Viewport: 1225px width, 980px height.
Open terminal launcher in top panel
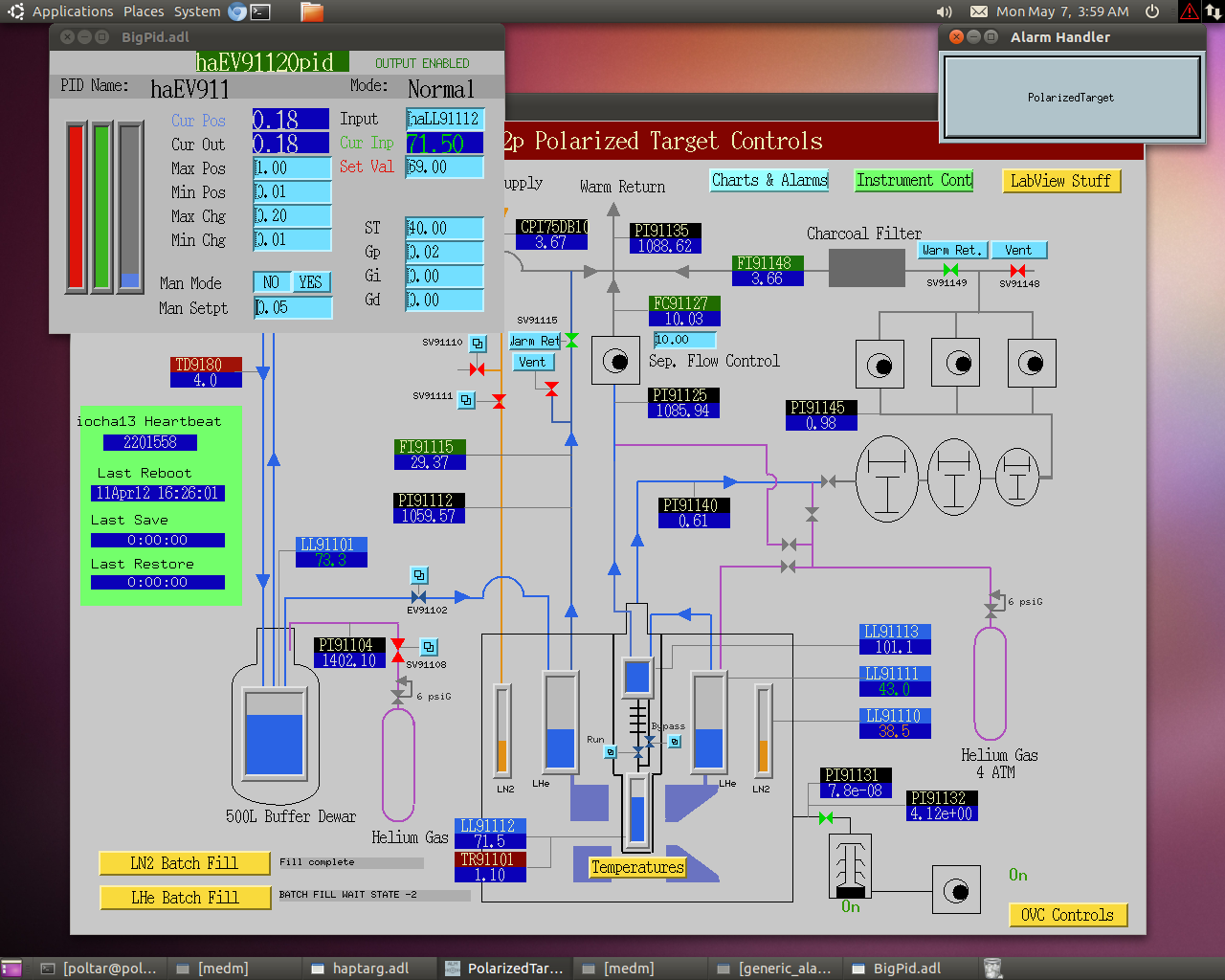pos(260,11)
